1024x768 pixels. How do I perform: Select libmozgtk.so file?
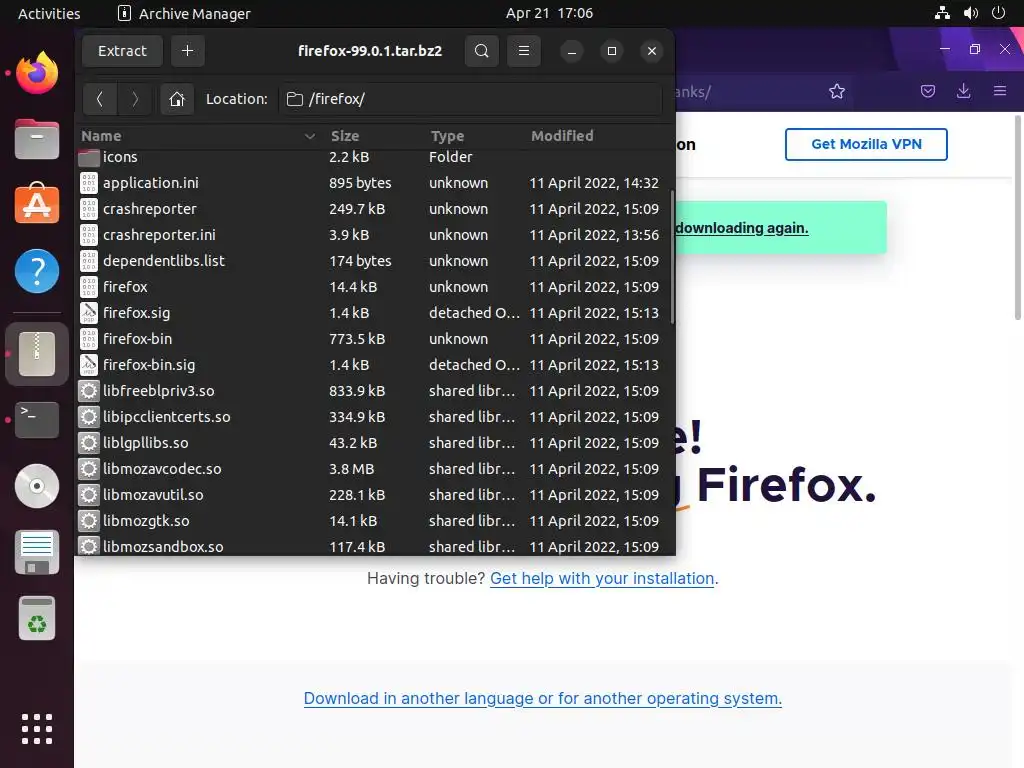[x=373, y=520]
